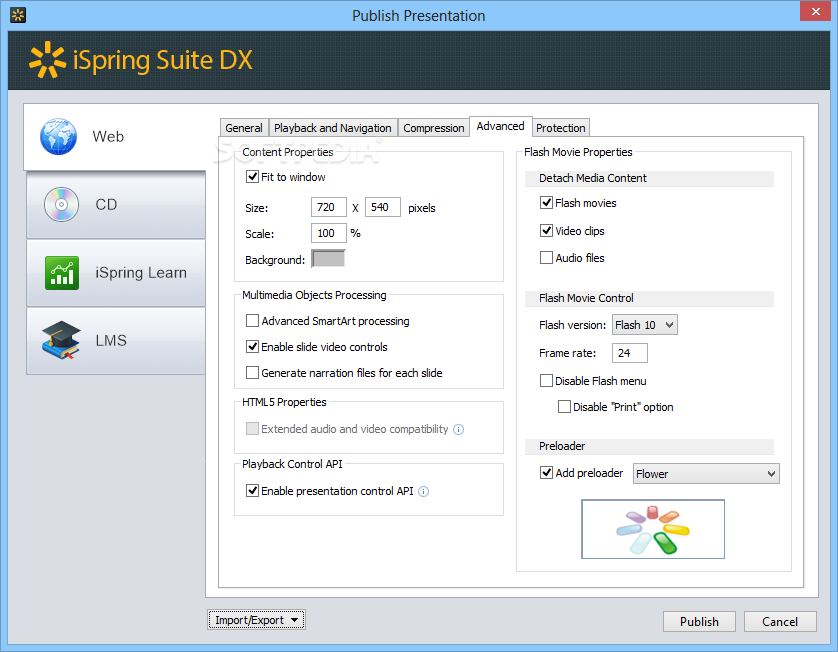Close the Publish Presentation window
838x652 pixels.
(816, 11)
